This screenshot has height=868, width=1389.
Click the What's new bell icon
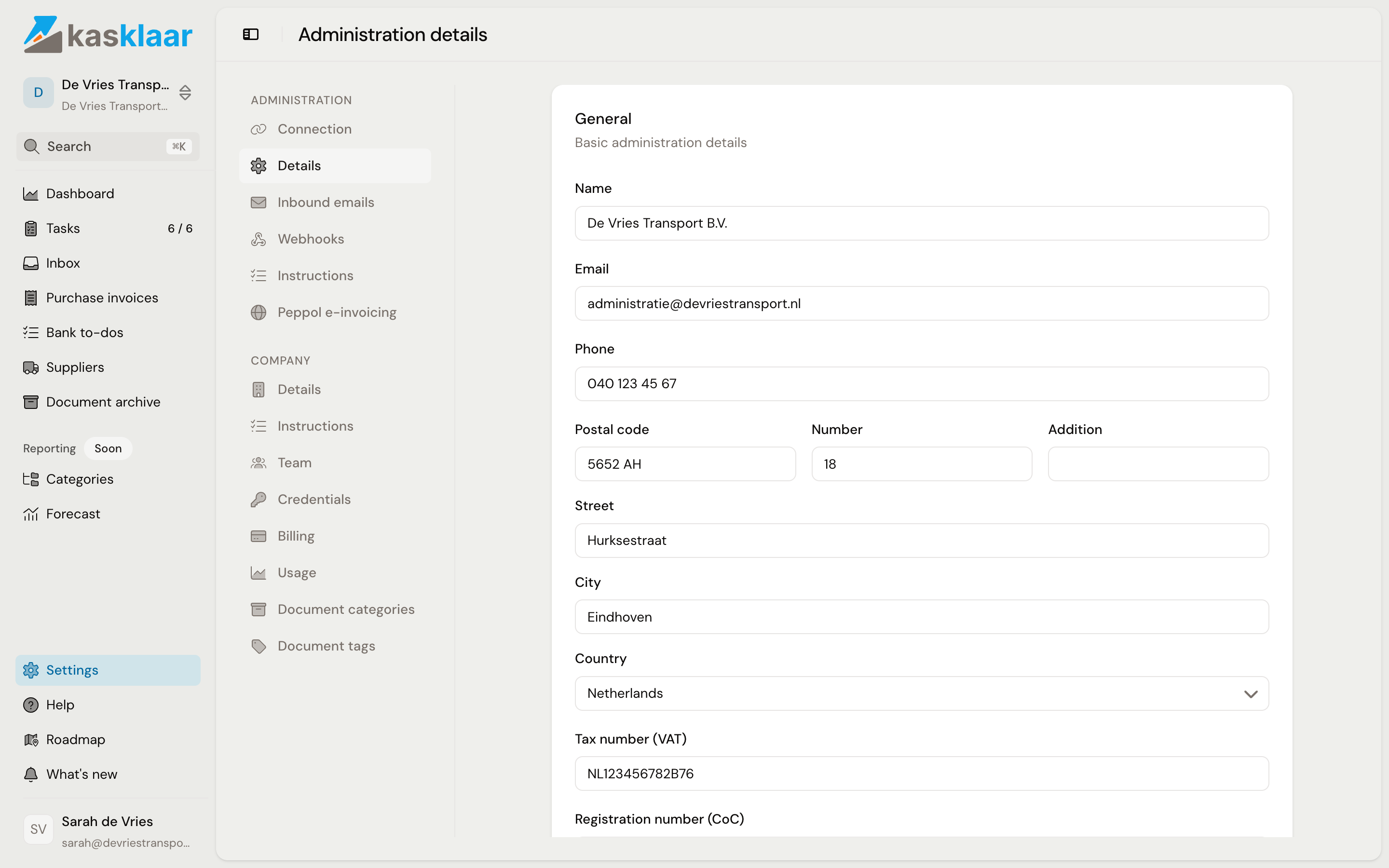pyautogui.click(x=30, y=774)
